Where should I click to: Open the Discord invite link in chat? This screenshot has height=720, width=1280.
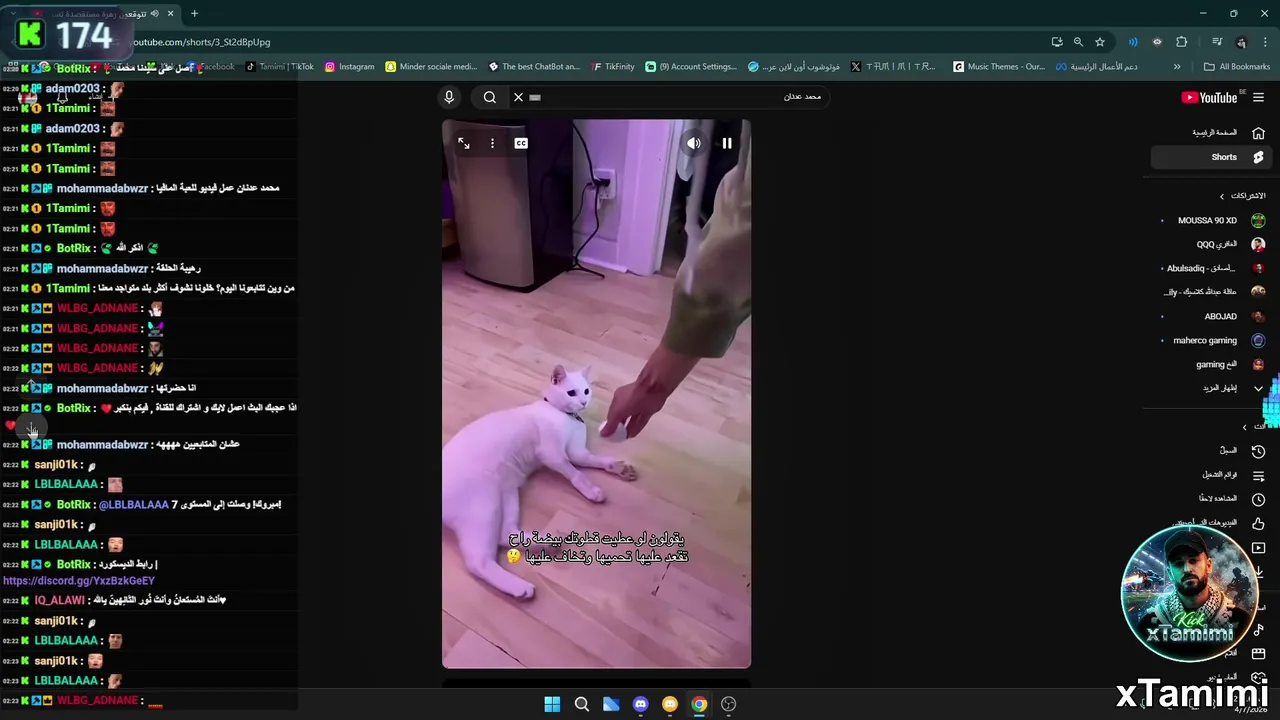[x=79, y=580]
